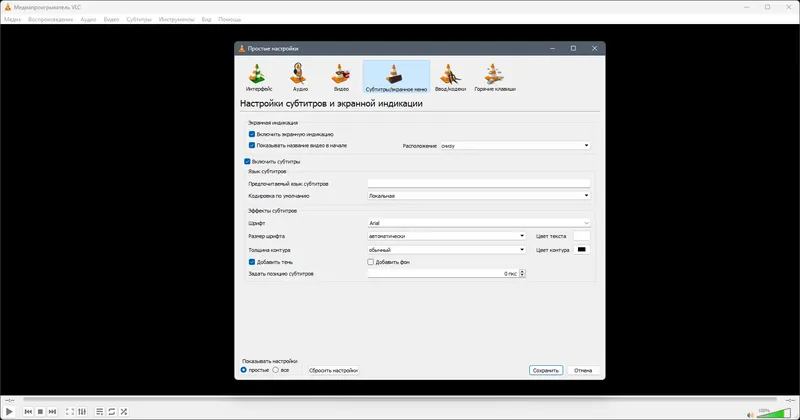The height and width of the screenshot is (420, 800).
Task: Click the VLC cone icon in main title bar
Action: (7, 7)
